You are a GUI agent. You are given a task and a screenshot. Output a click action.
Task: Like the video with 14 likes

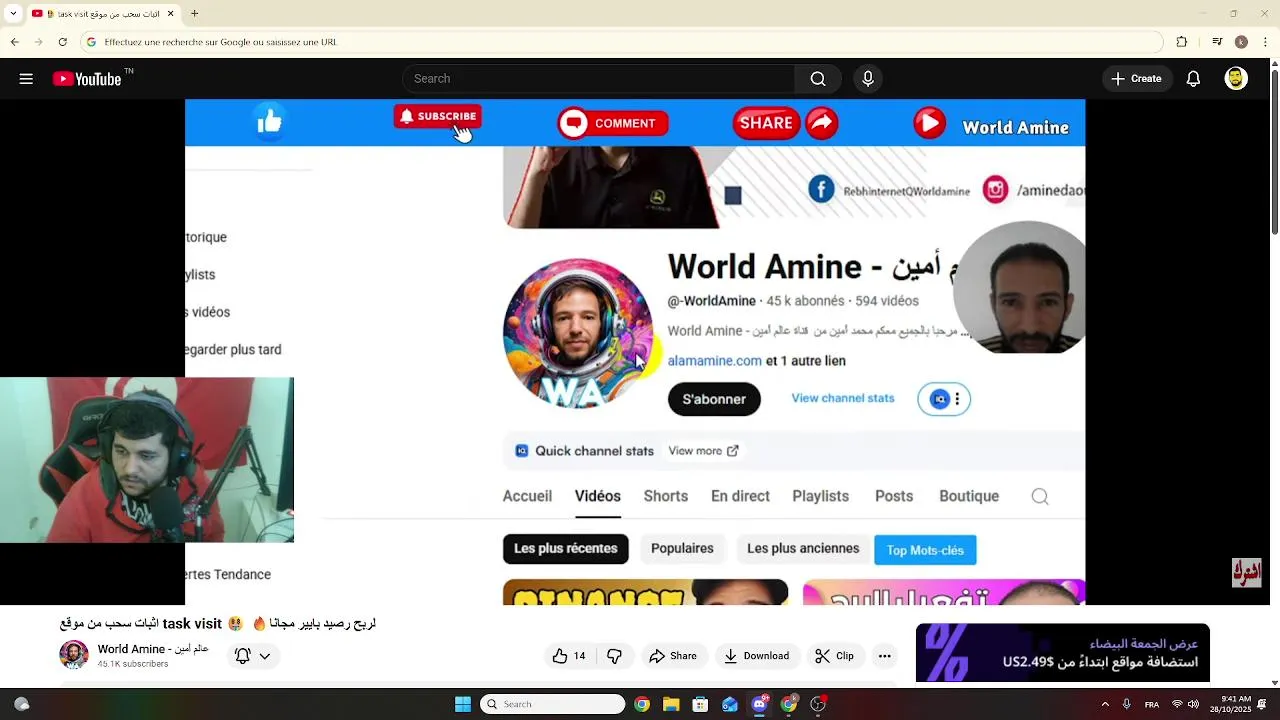coord(569,656)
